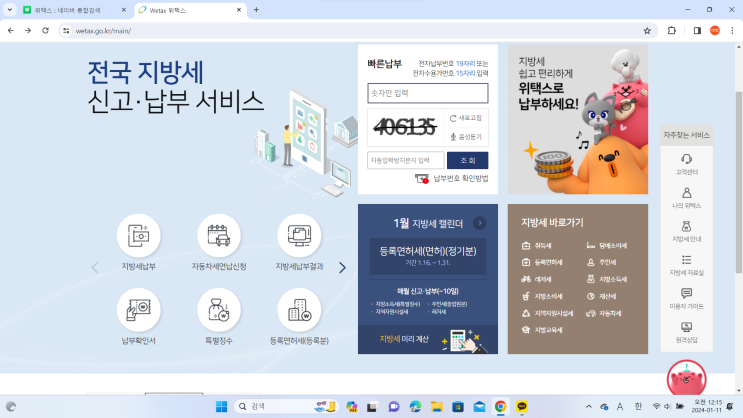This screenshot has height=418, width=743.
Task: Open the Chrome profile avatar
Action: click(715, 30)
